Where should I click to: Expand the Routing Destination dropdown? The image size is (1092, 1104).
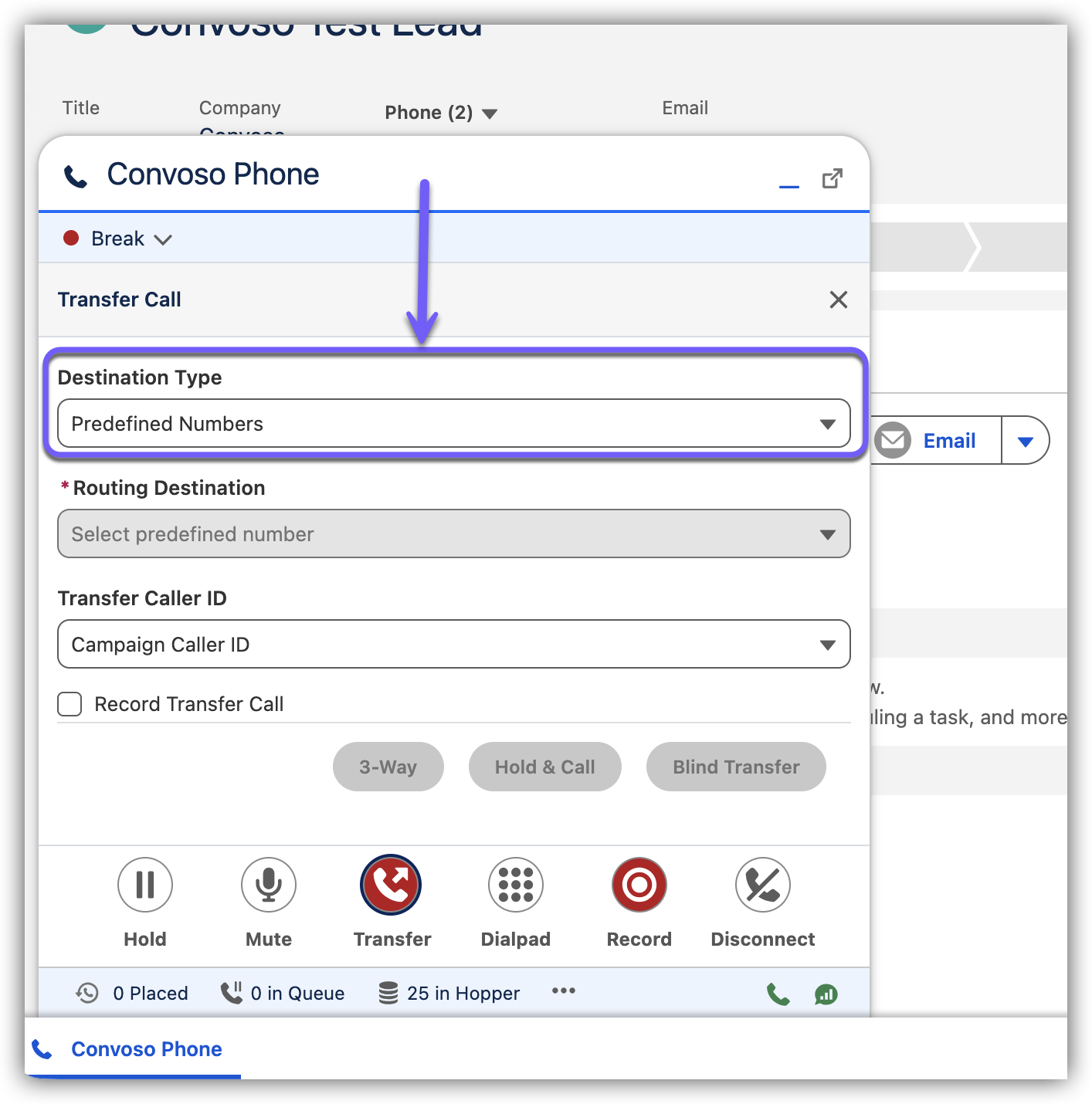[453, 533]
